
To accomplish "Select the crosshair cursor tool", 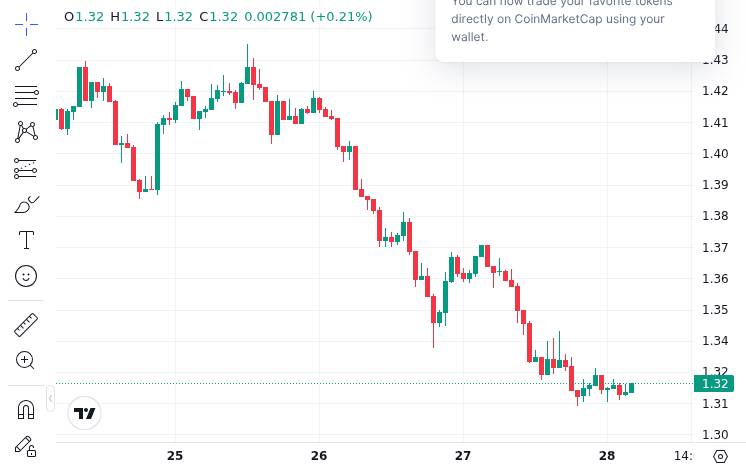I will (26, 22).
